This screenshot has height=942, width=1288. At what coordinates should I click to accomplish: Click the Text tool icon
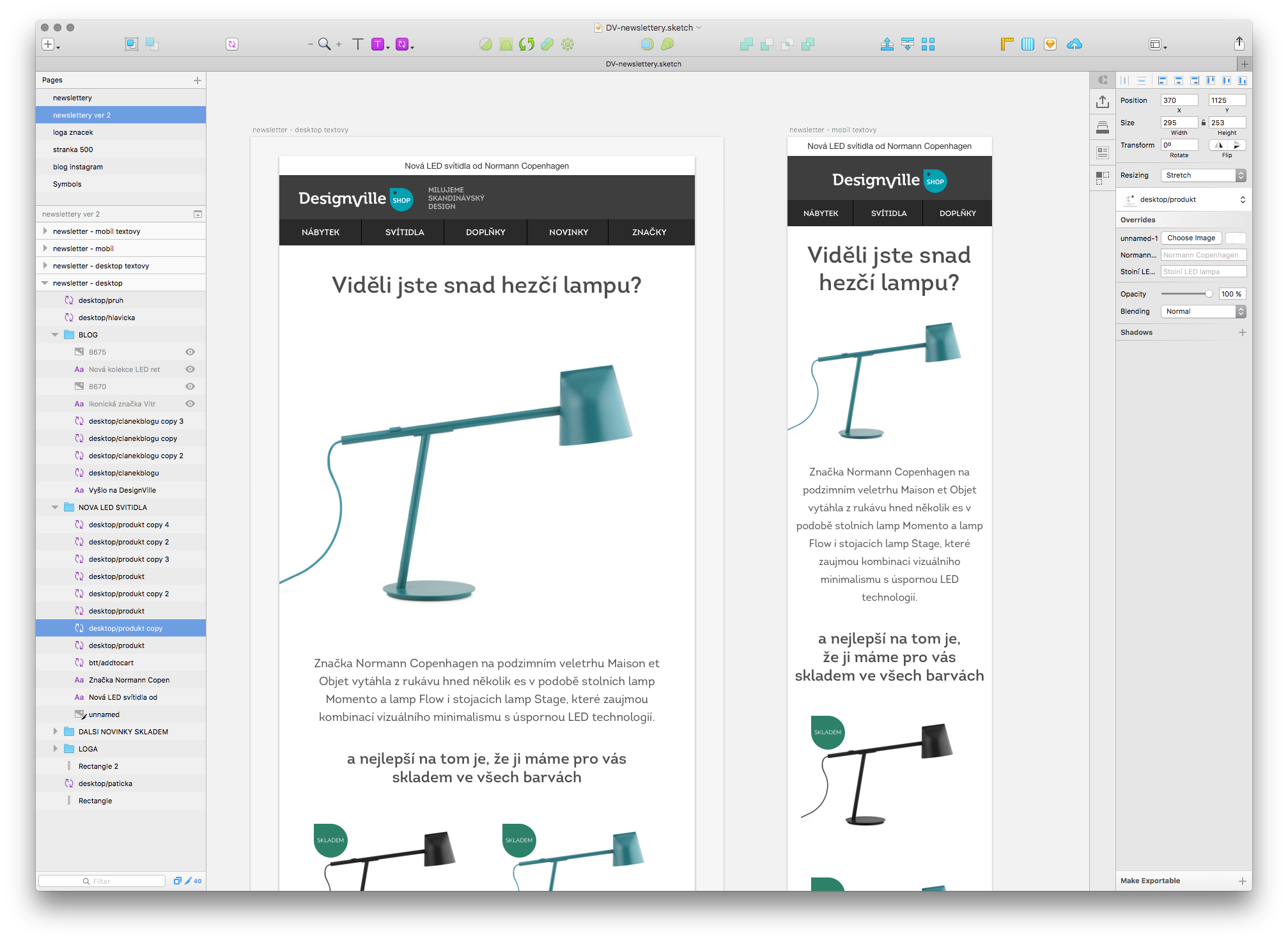359,44
